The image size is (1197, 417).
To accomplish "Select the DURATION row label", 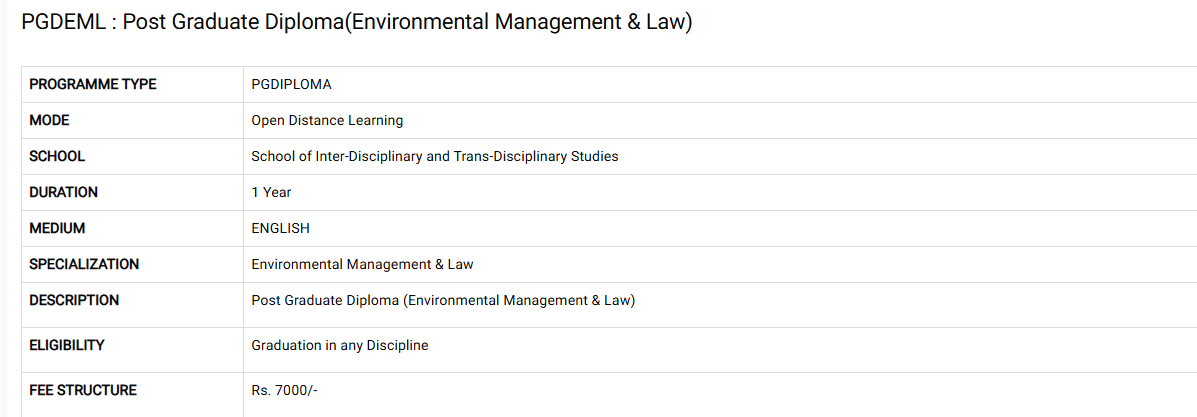I will click(x=64, y=192).
